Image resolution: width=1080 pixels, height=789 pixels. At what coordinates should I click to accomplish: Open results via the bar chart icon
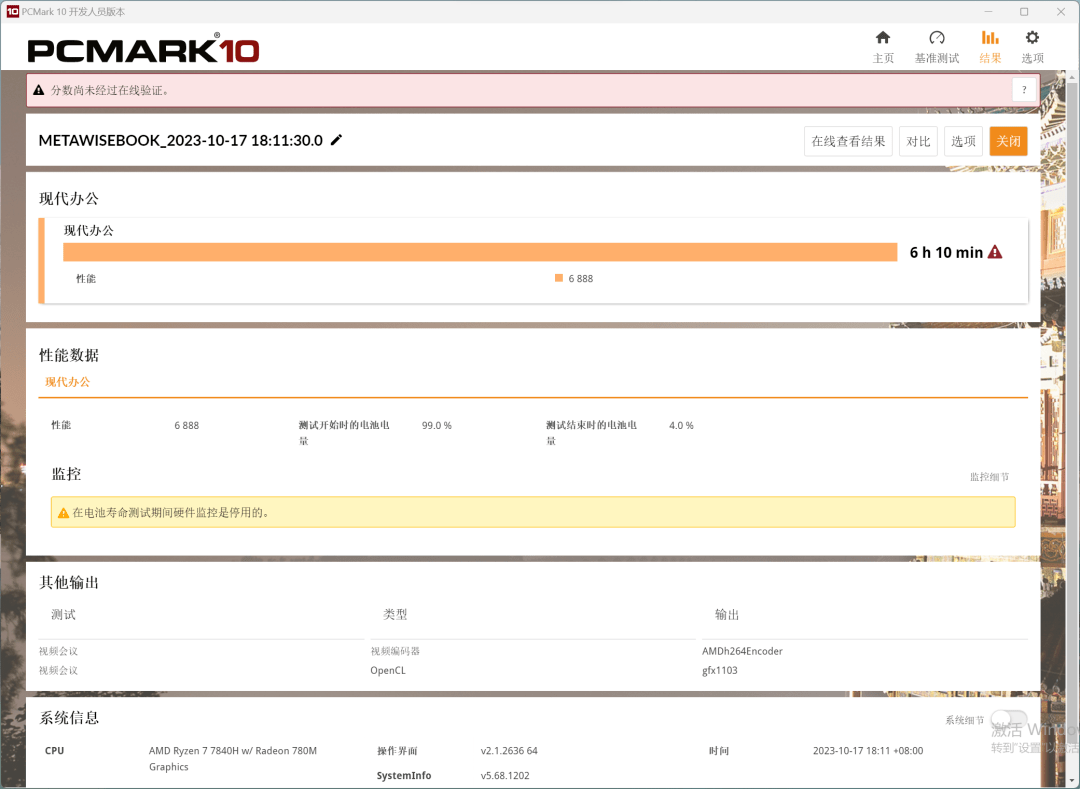tap(990, 39)
